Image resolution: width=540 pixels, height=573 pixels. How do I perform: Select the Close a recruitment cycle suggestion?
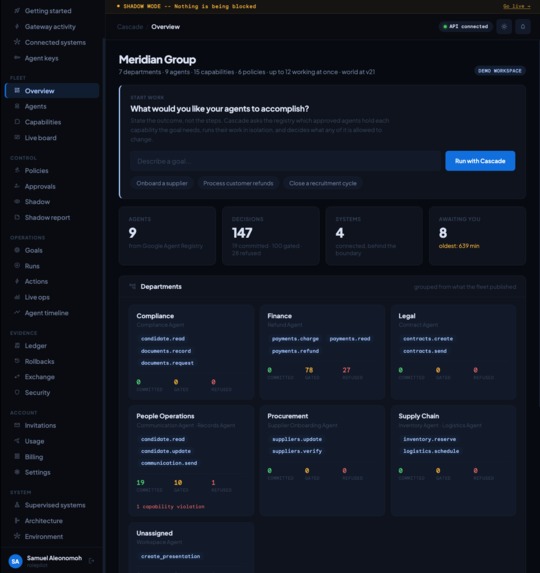point(323,183)
